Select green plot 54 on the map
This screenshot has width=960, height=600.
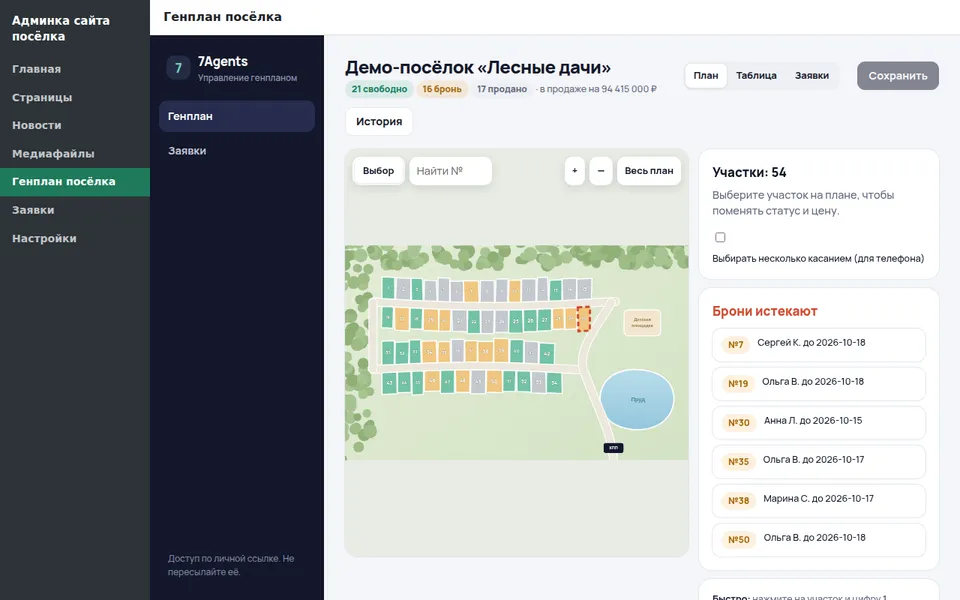point(554,383)
